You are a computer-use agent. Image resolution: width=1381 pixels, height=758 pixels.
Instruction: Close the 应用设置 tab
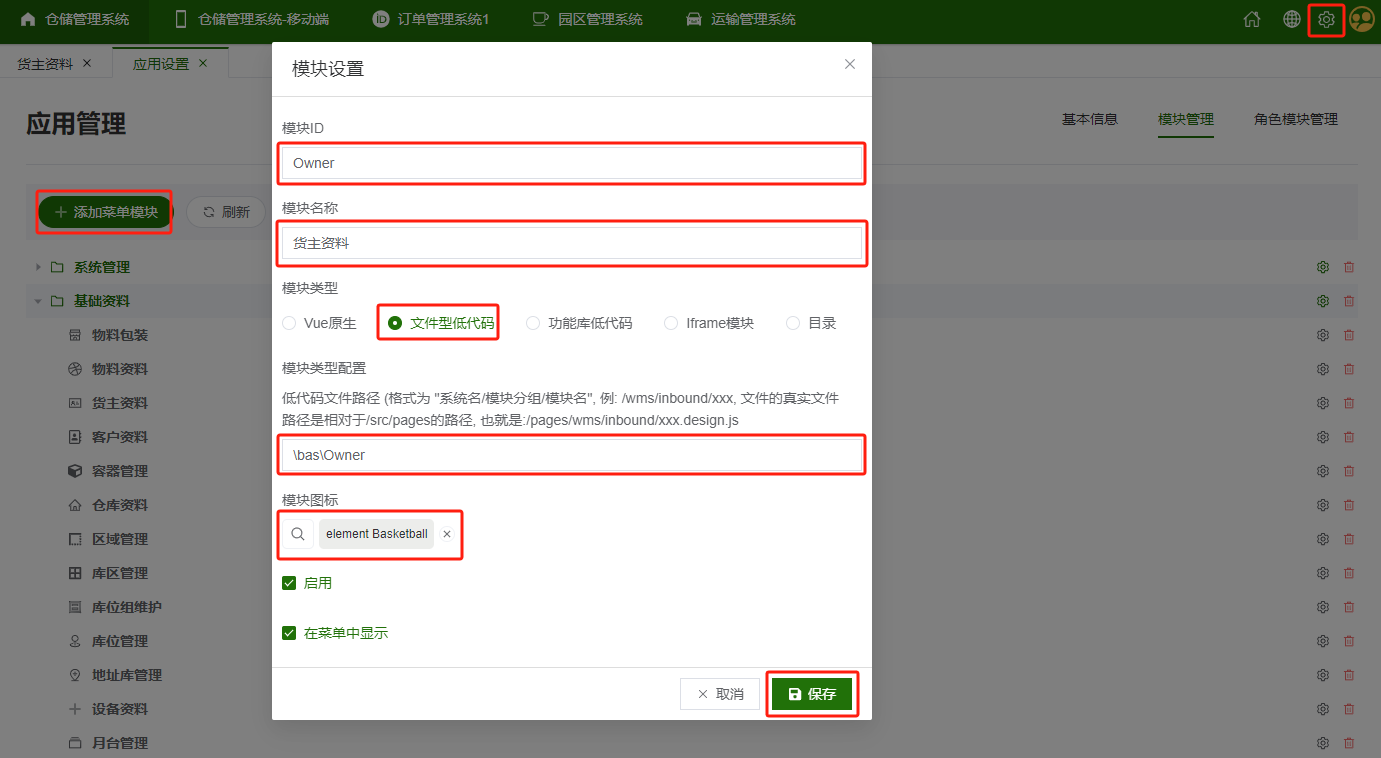(203, 63)
